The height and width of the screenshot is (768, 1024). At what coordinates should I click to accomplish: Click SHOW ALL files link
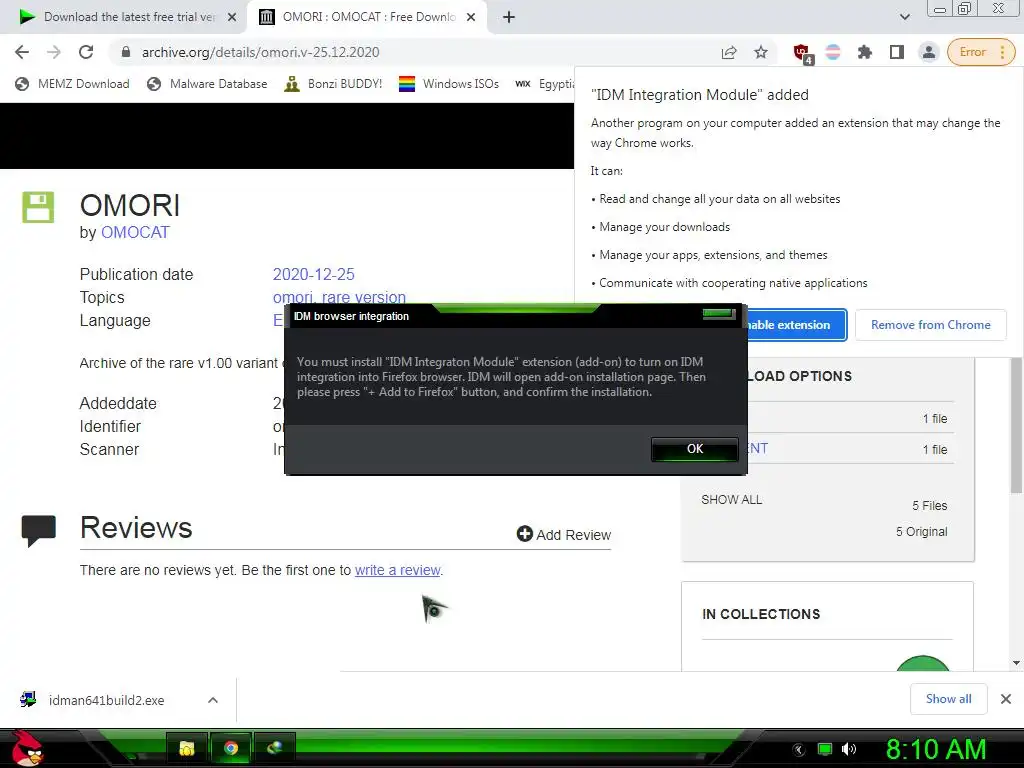[x=731, y=500]
